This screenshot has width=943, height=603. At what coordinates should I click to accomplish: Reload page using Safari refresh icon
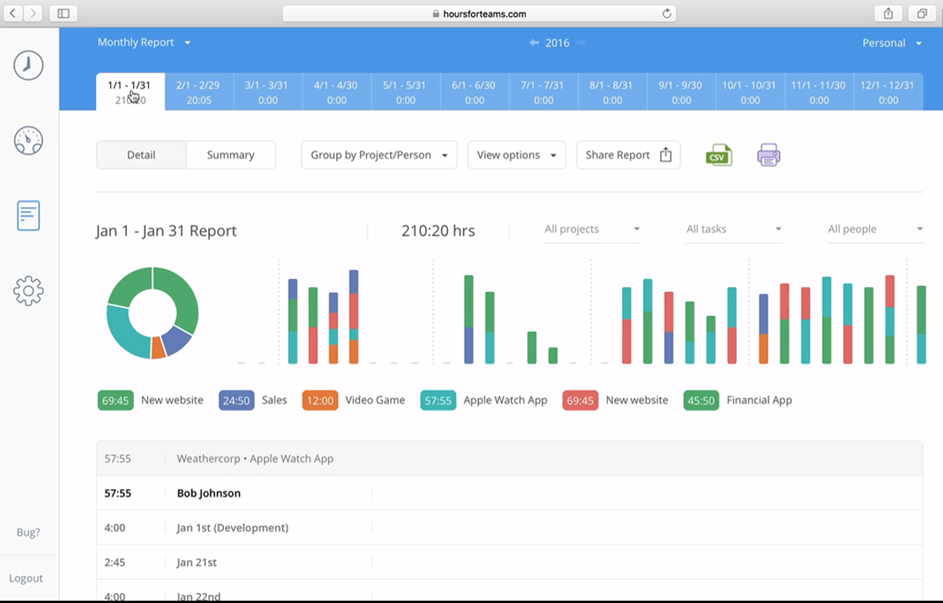[x=666, y=14]
